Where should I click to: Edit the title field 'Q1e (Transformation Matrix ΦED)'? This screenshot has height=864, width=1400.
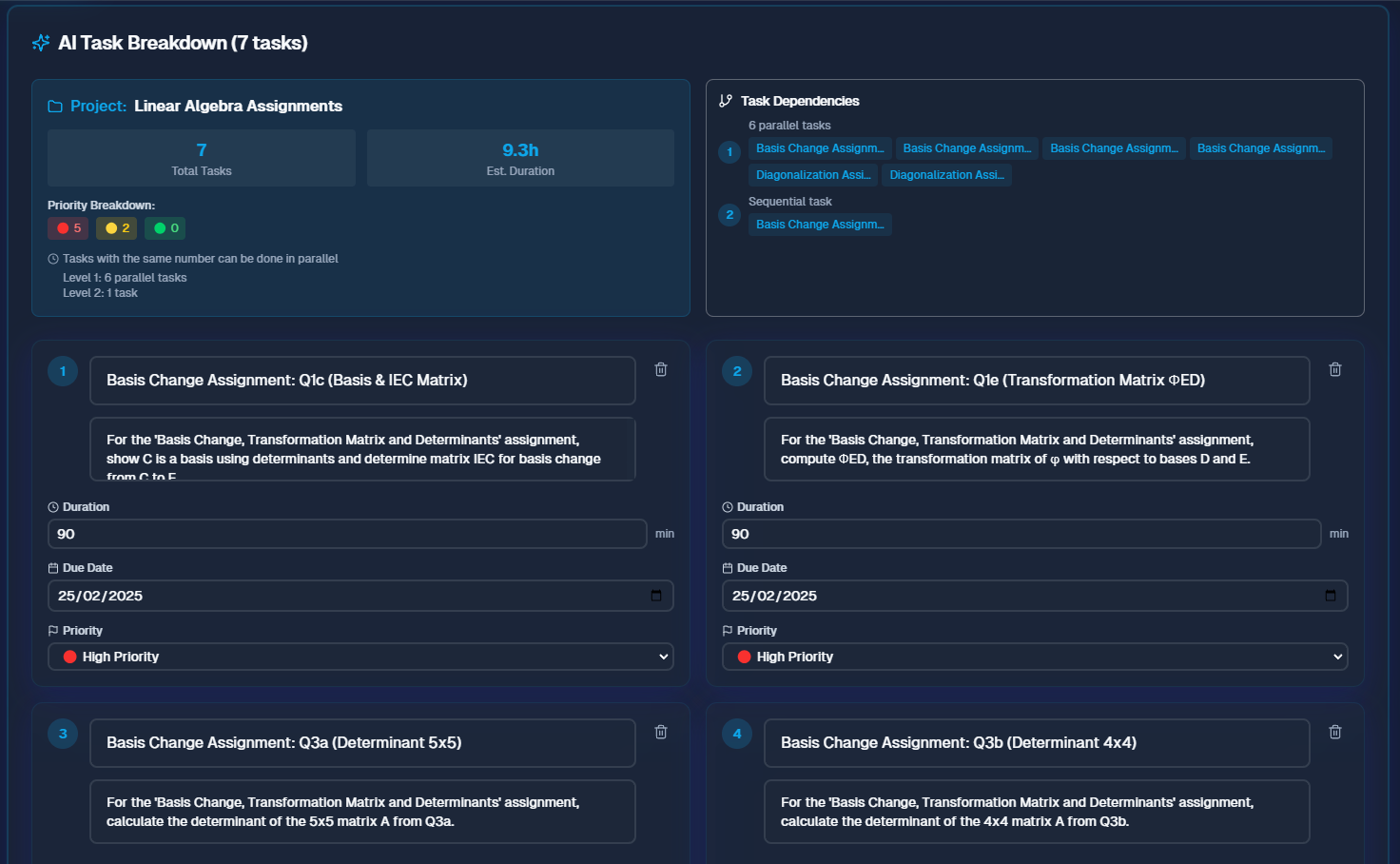click(x=1037, y=381)
